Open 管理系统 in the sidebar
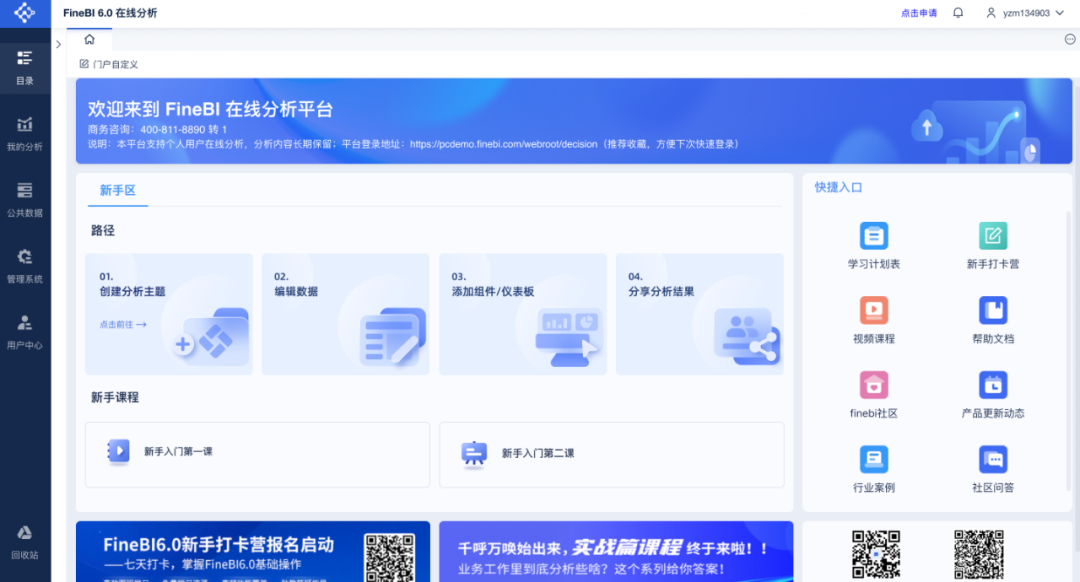Viewport: 1080px width, 582px height. pos(25,266)
